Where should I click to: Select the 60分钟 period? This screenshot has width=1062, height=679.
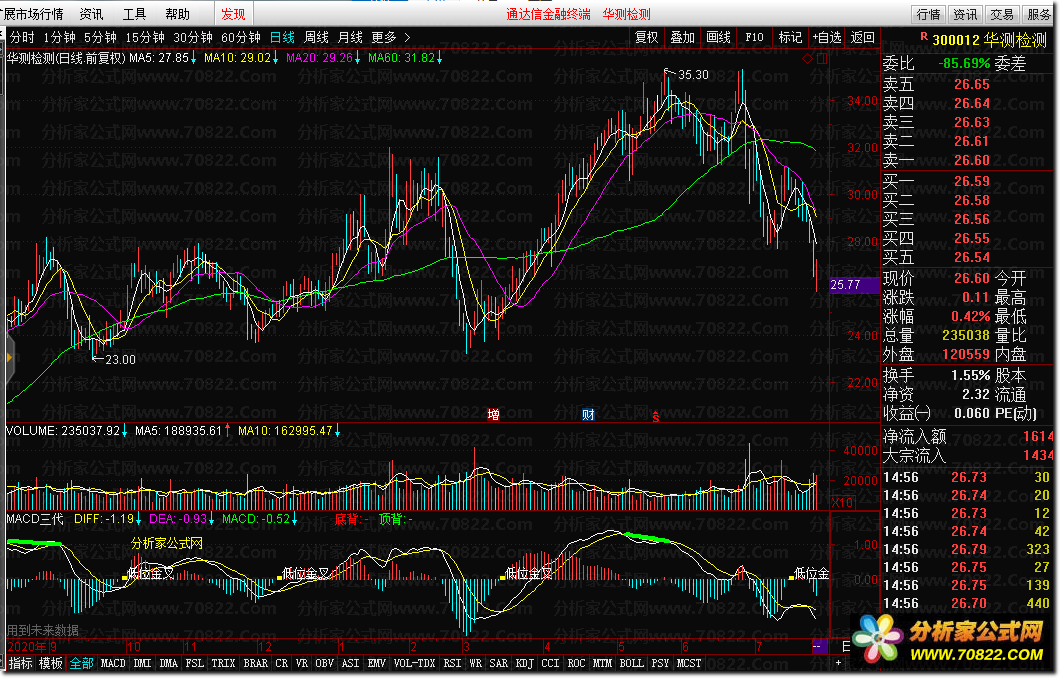click(241, 37)
